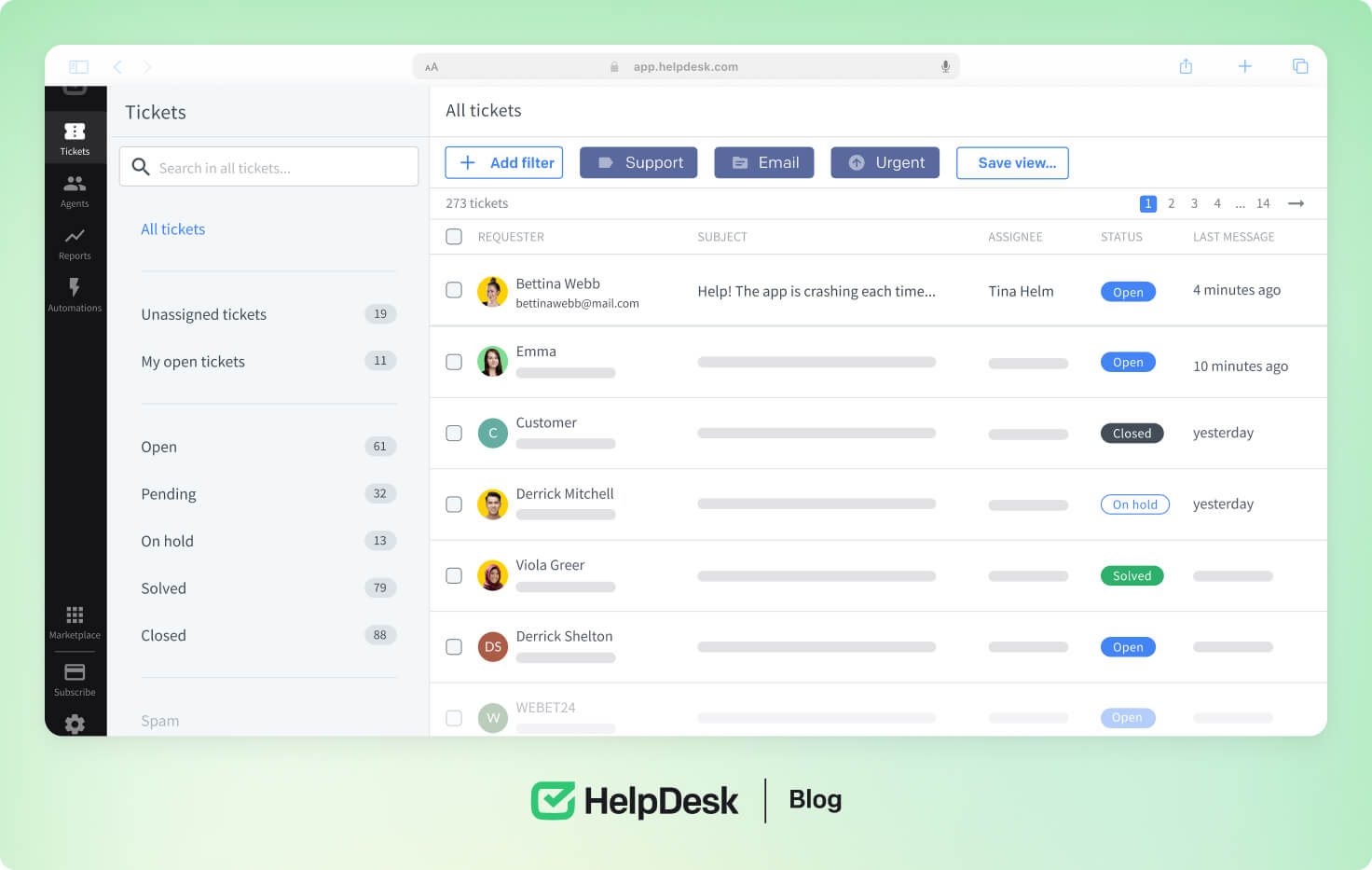
Task: Click the Subscribe card icon
Action: click(75, 679)
